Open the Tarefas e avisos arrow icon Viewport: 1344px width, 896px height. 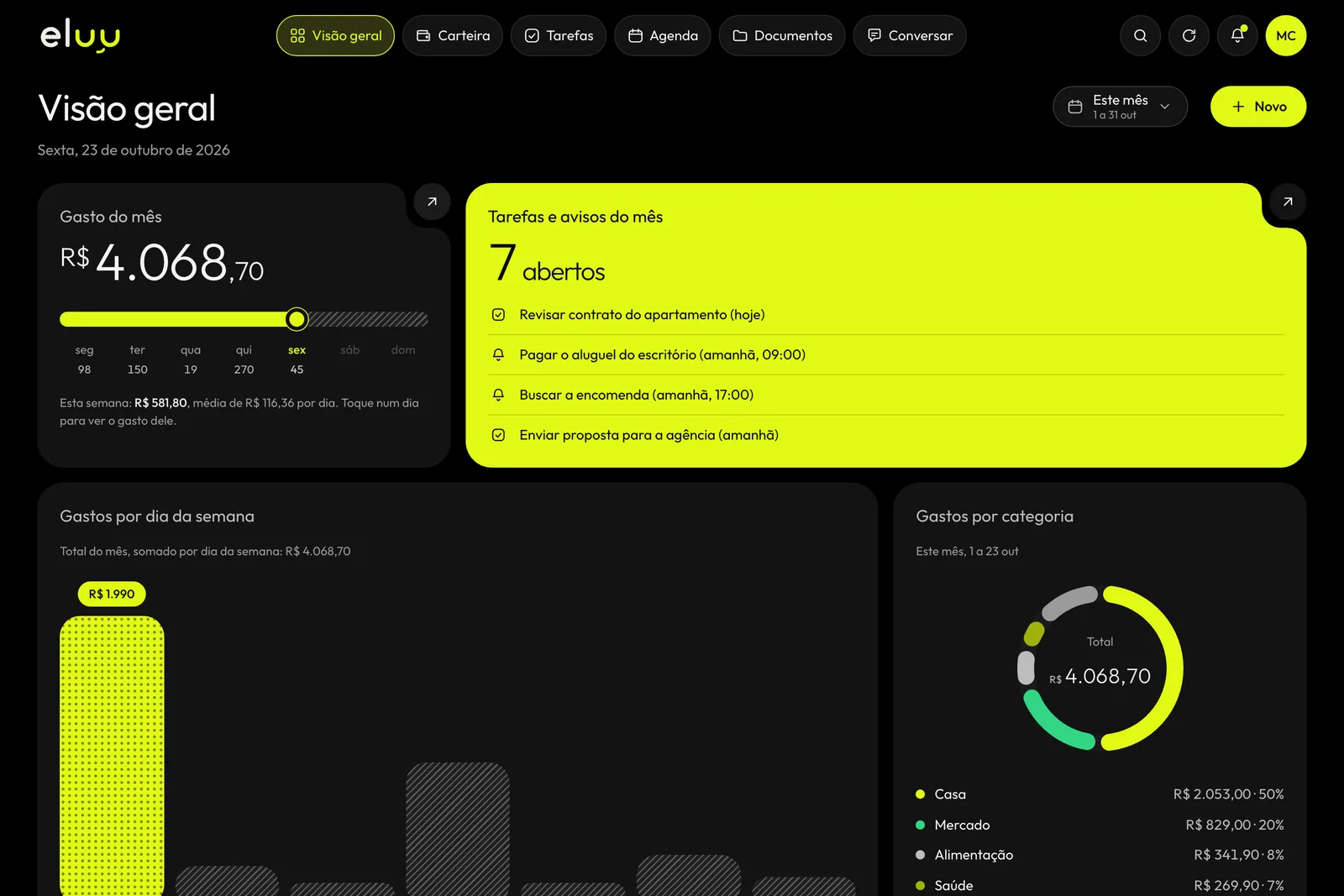(x=1288, y=202)
